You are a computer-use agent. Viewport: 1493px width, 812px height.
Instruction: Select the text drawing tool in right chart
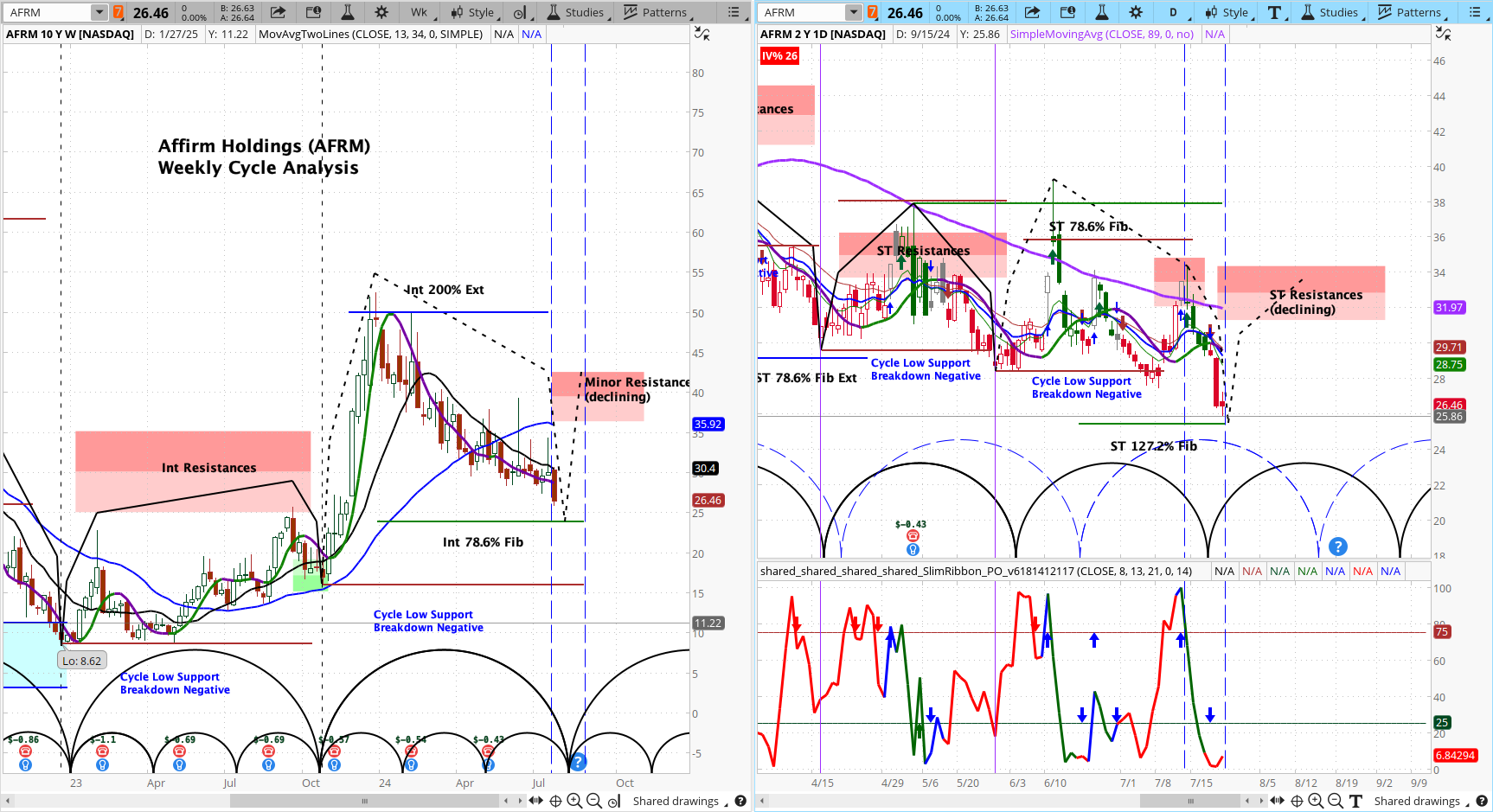1274,12
